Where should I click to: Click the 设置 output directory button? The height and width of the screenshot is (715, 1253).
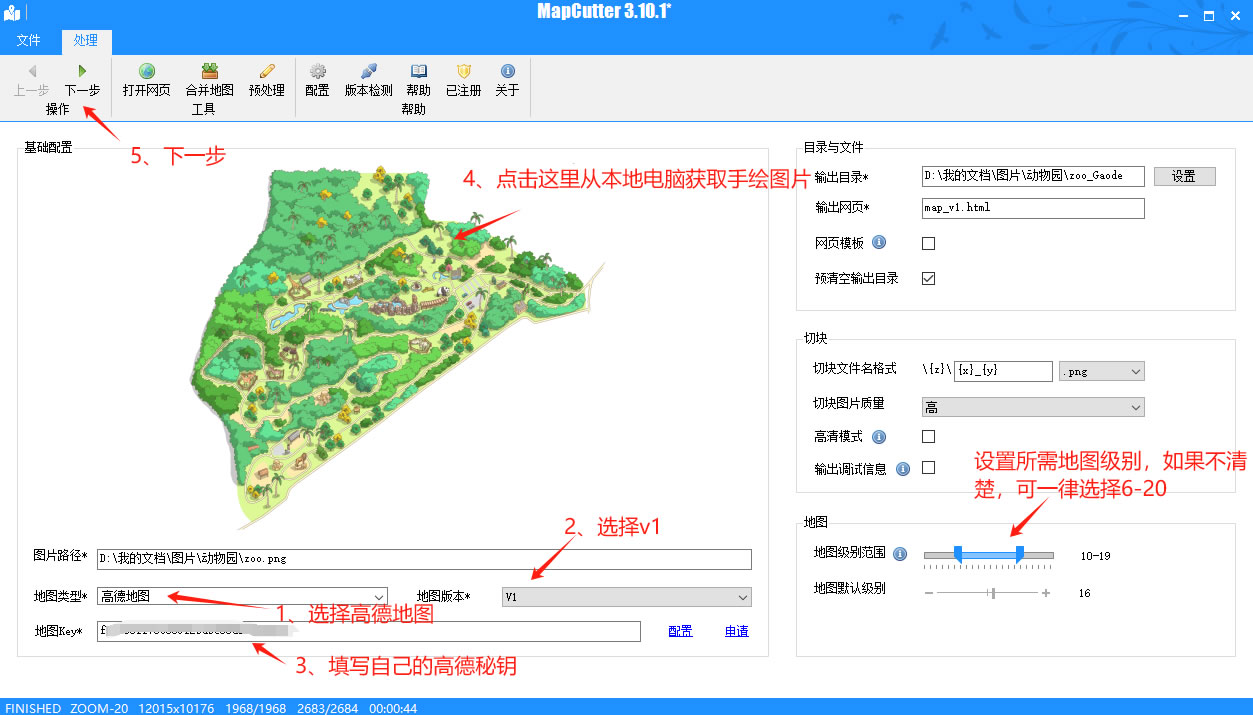pos(1184,176)
